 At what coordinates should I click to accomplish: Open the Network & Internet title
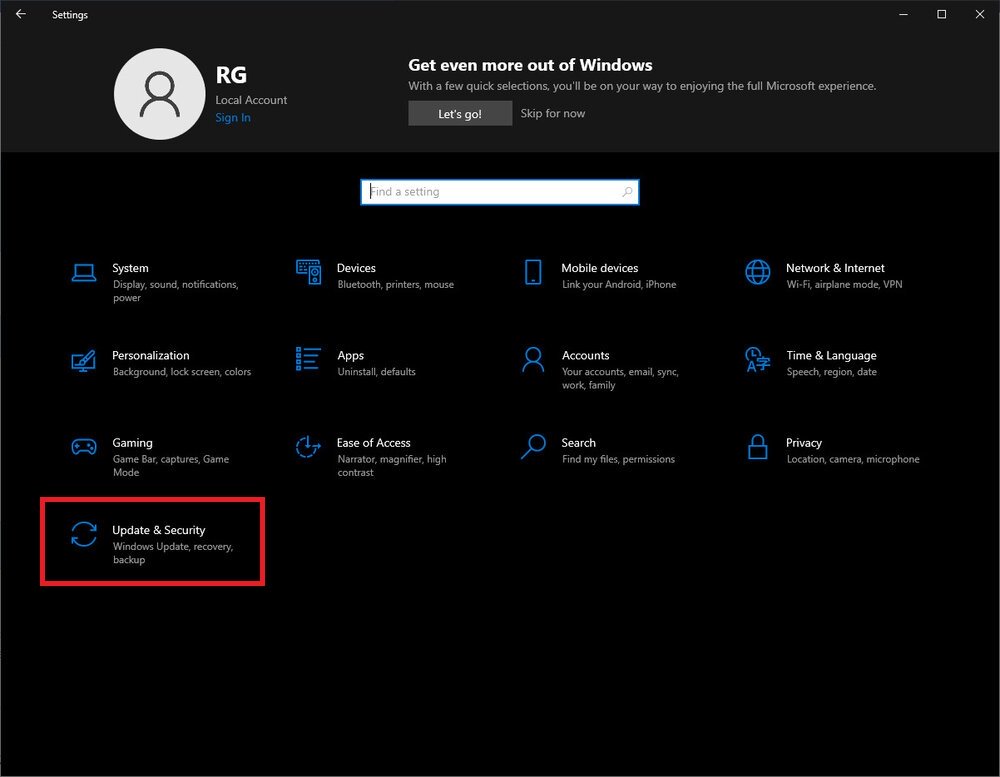[835, 268]
